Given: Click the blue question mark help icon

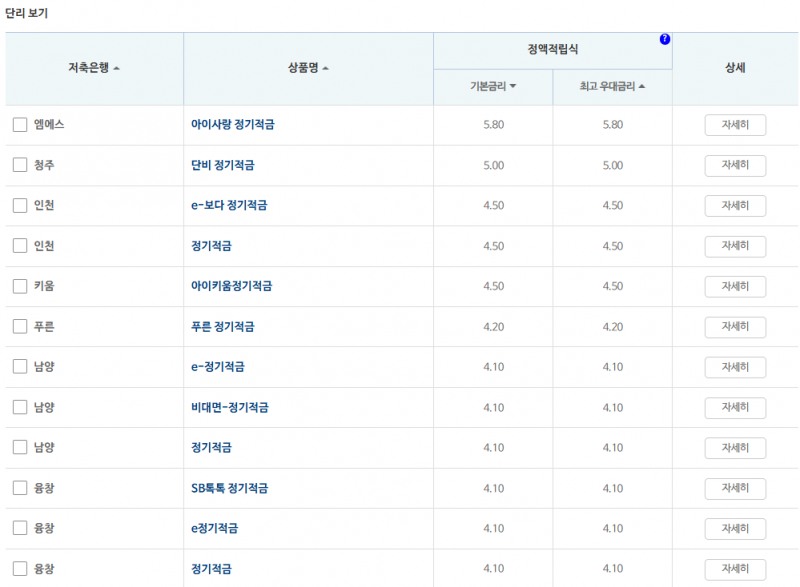Looking at the screenshot, I should click(x=664, y=39).
